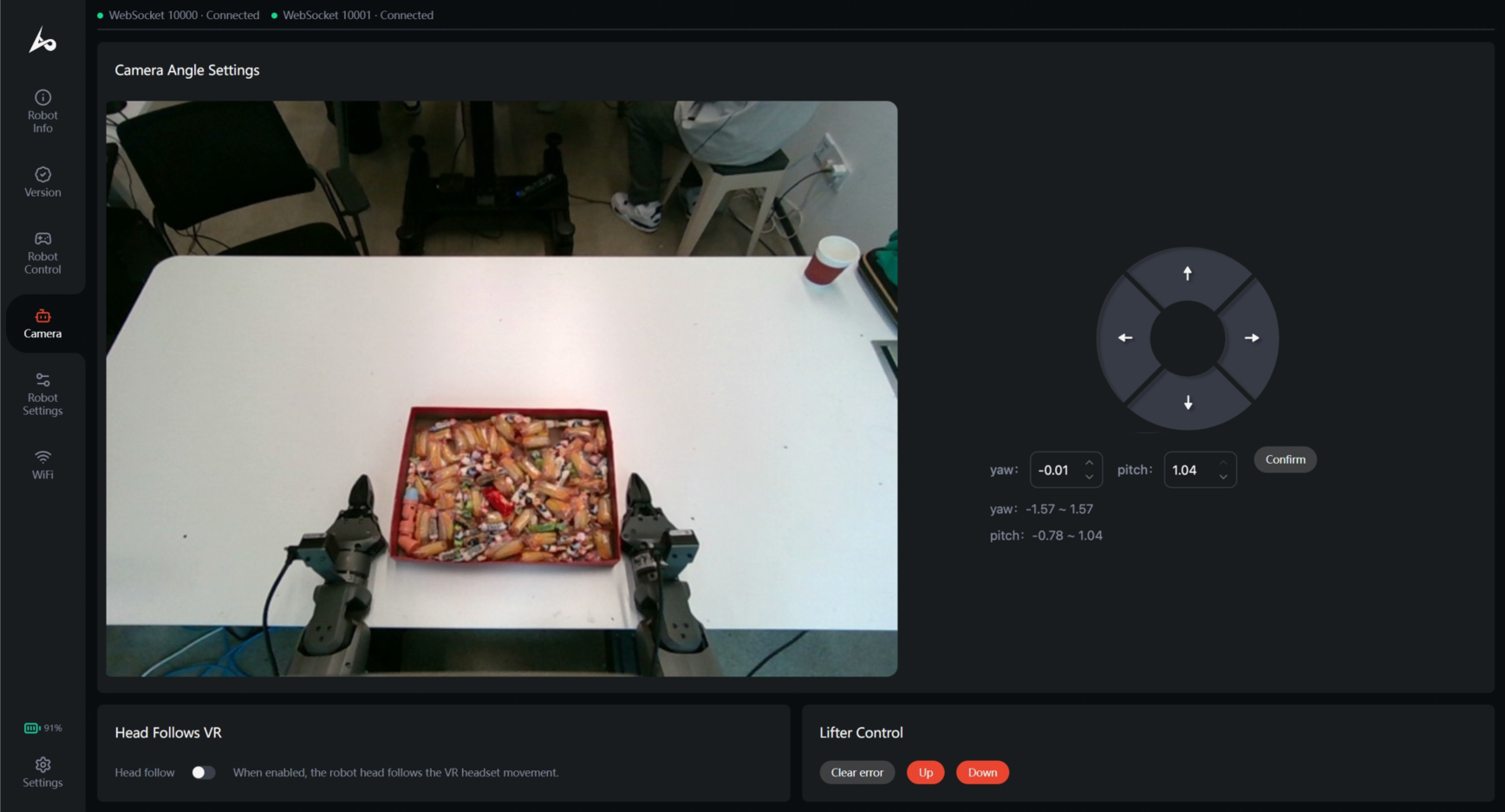Click the app logo in the sidebar
Viewport: 1505px width, 812px height.
pyautogui.click(x=42, y=40)
